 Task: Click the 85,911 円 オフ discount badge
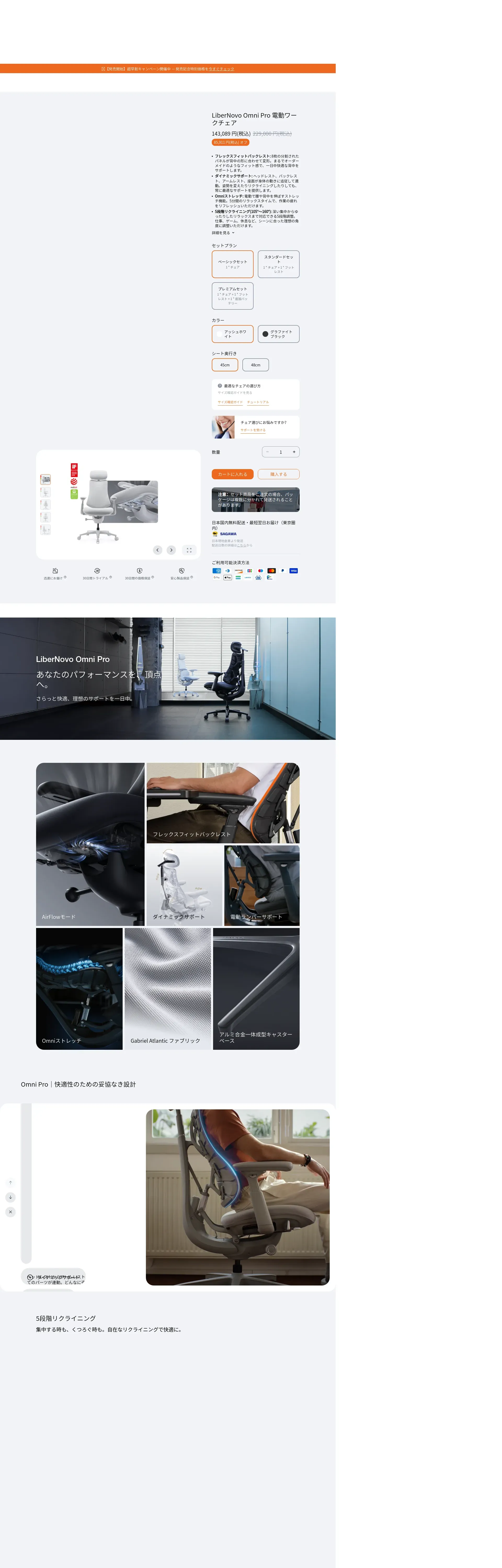[230, 142]
